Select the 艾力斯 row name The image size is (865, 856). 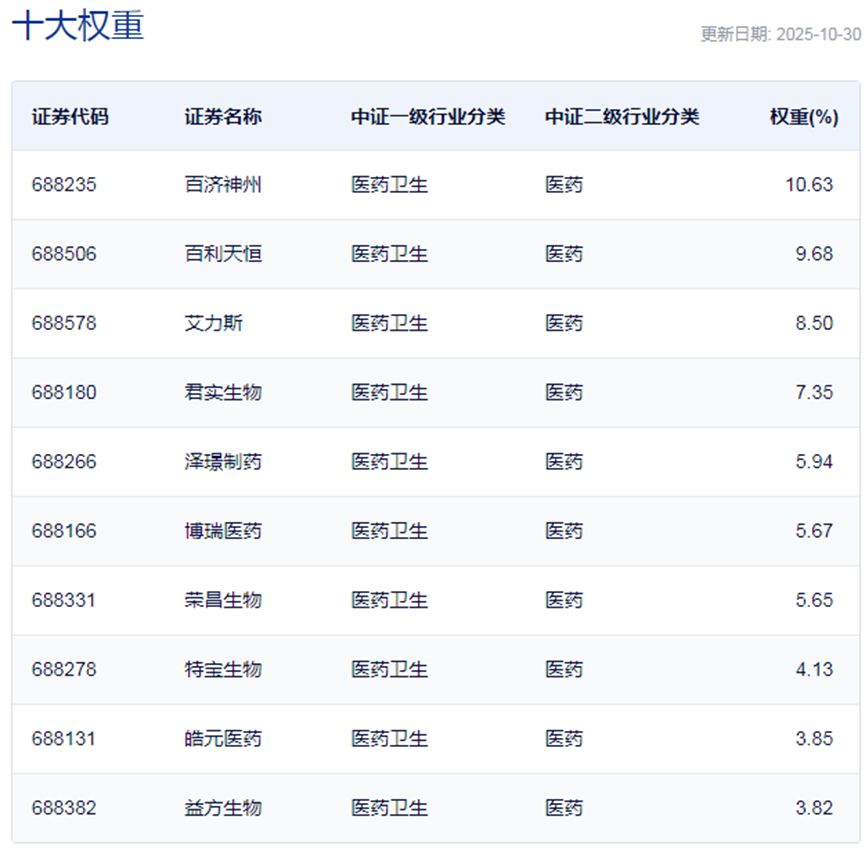pos(214,323)
